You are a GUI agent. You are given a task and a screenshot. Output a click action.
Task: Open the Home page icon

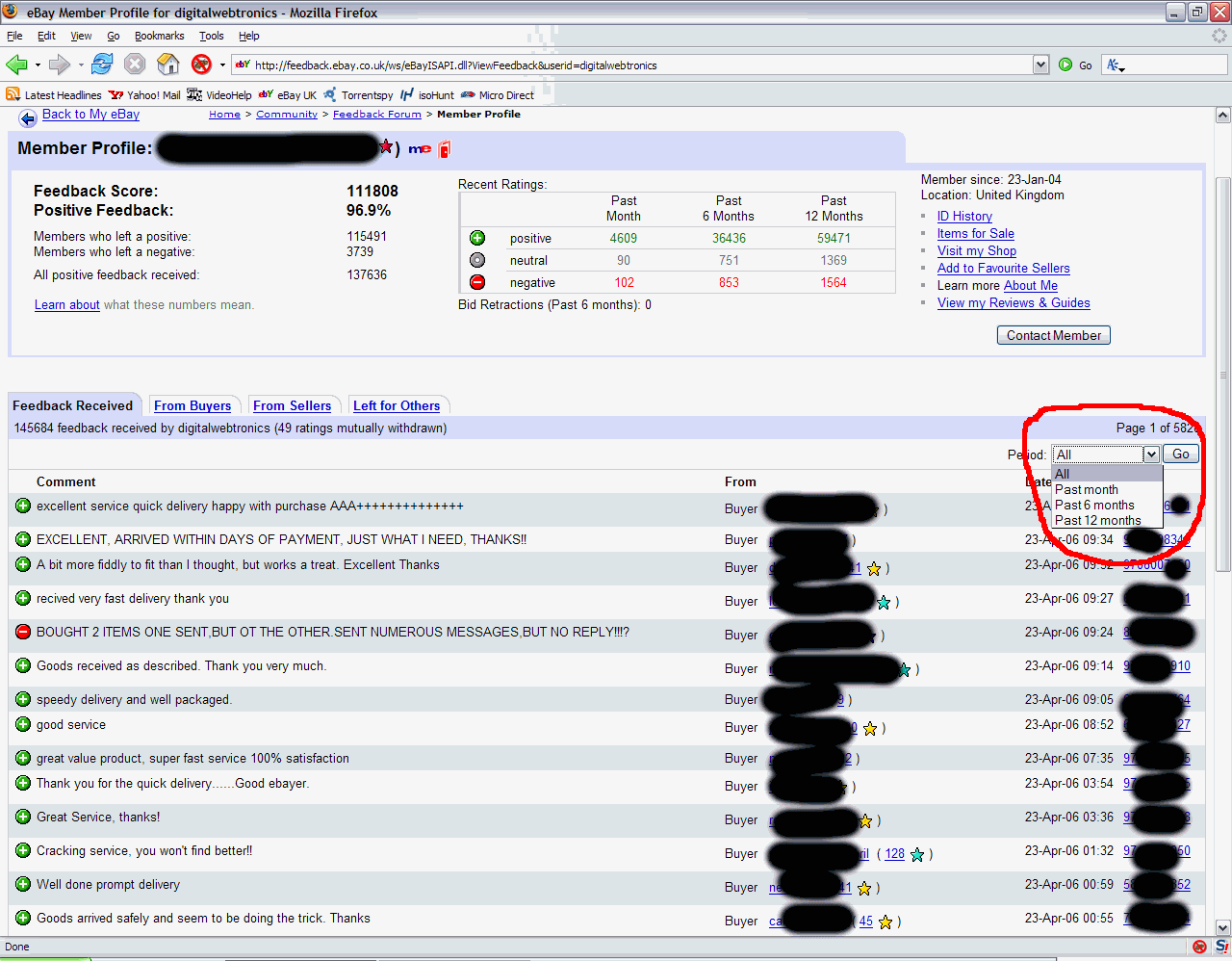(x=167, y=65)
